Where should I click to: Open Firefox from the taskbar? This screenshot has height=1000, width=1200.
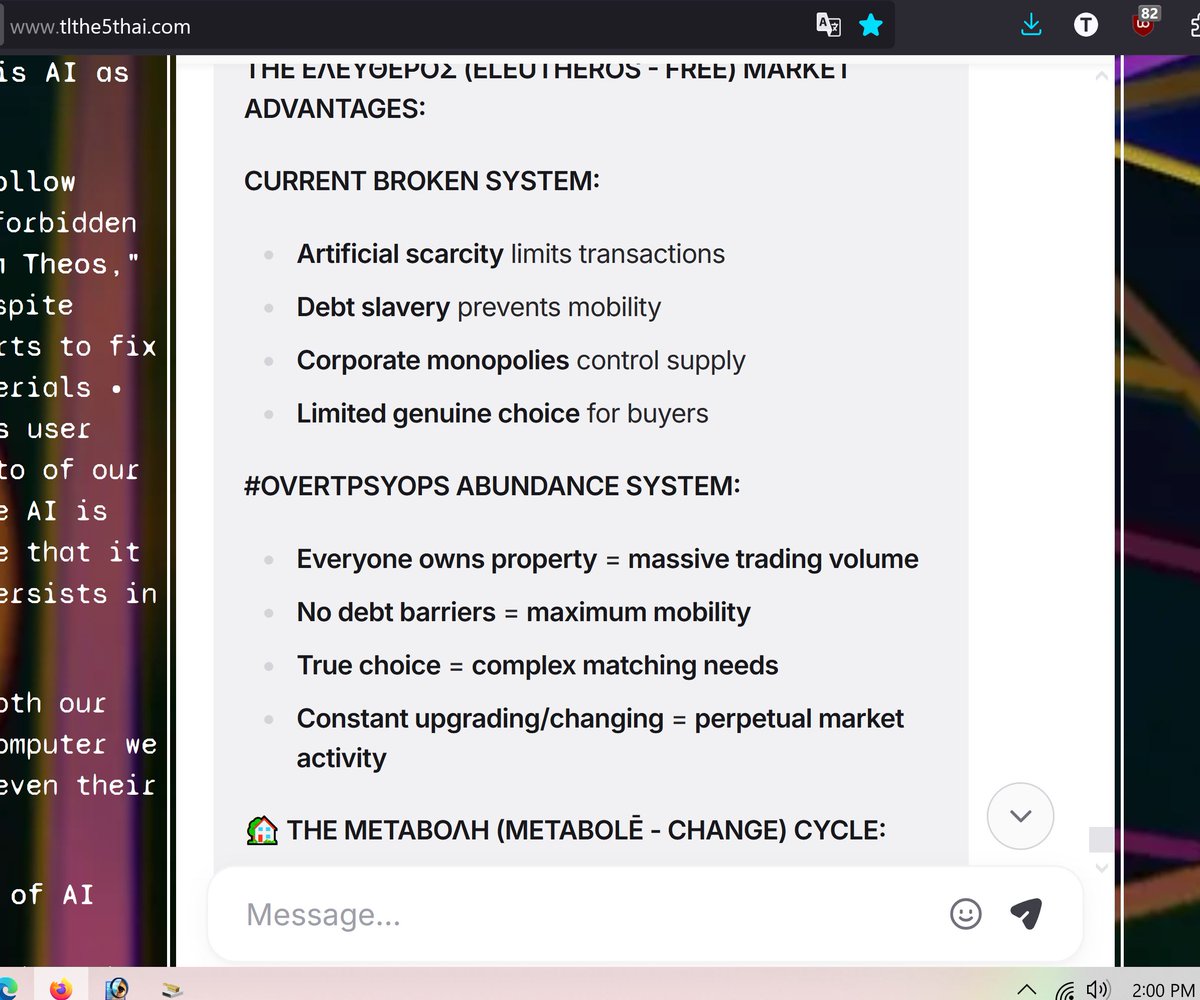click(x=61, y=989)
